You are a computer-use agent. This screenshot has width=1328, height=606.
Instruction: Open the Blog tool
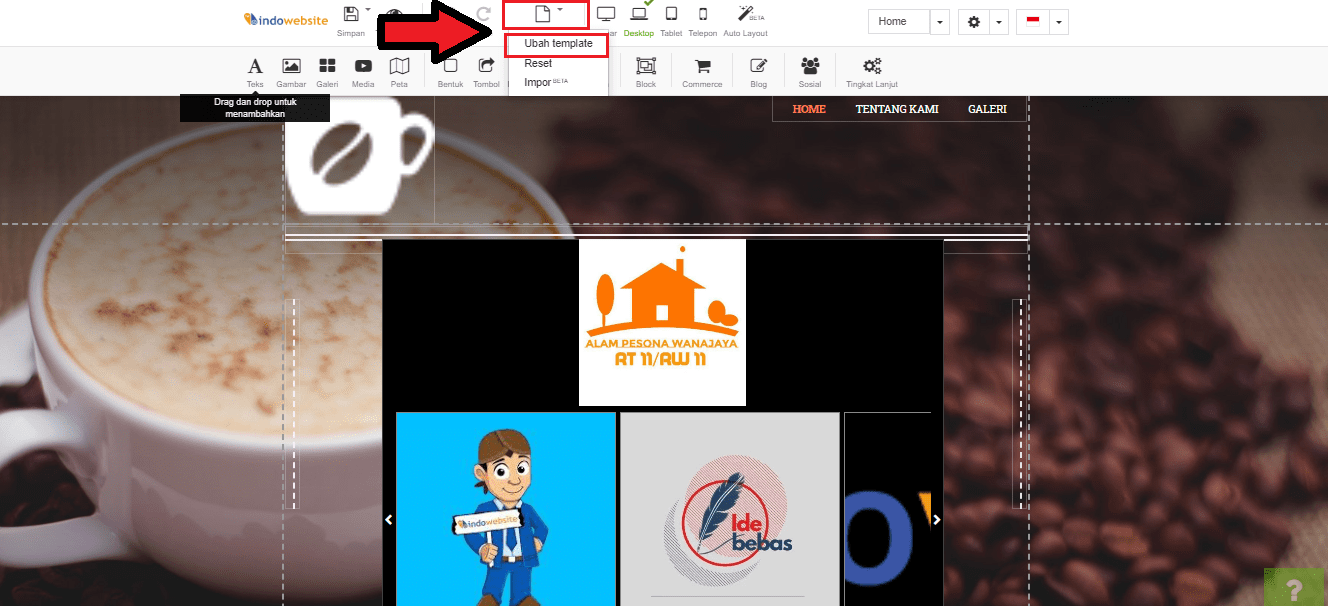[x=758, y=67]
